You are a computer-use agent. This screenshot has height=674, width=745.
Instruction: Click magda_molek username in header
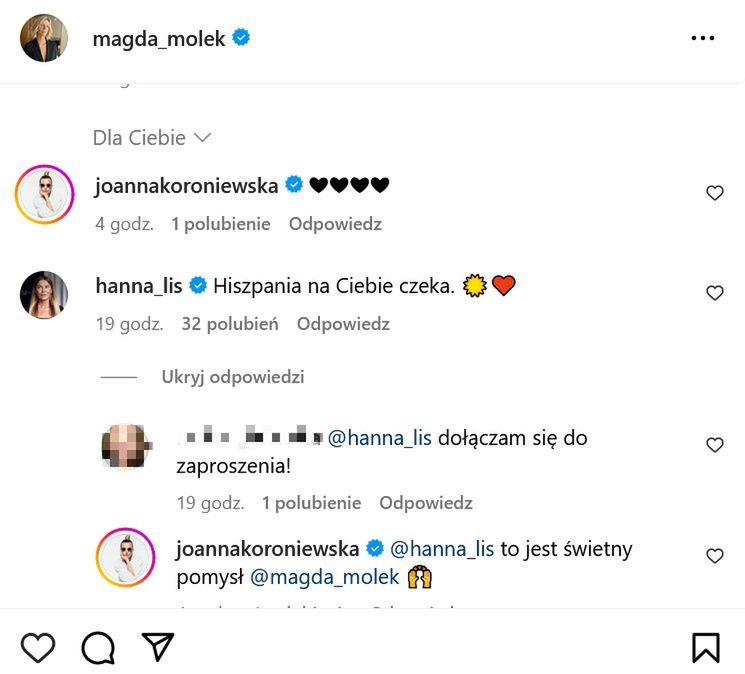tap(160, 38)
